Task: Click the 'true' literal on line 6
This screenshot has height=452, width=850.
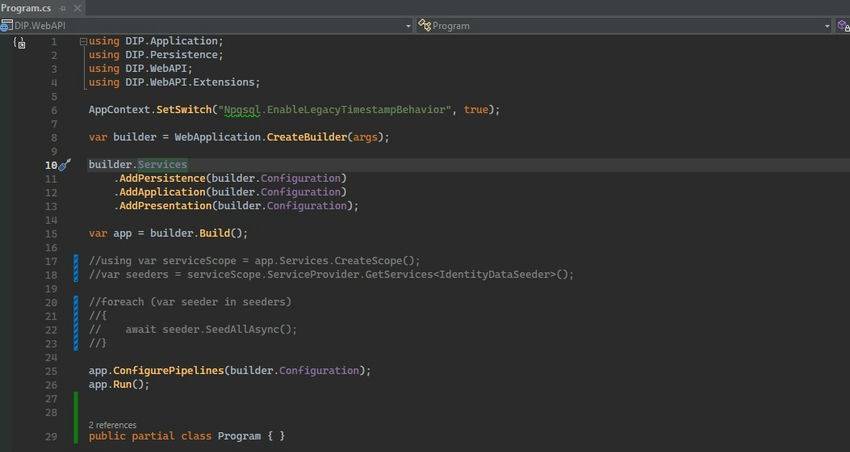Action: click(476, 109)
